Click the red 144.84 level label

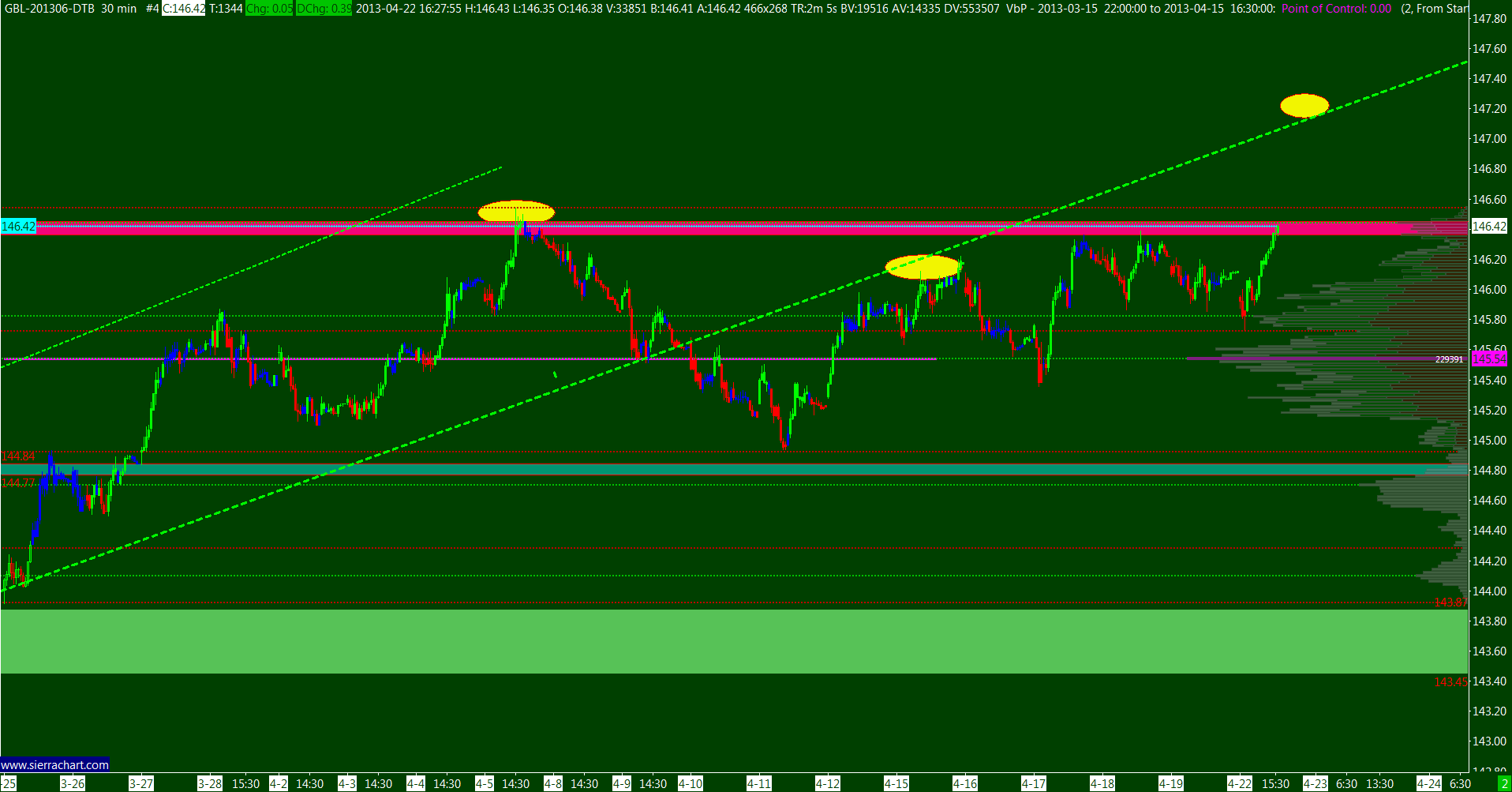click(x=18, y=456)
